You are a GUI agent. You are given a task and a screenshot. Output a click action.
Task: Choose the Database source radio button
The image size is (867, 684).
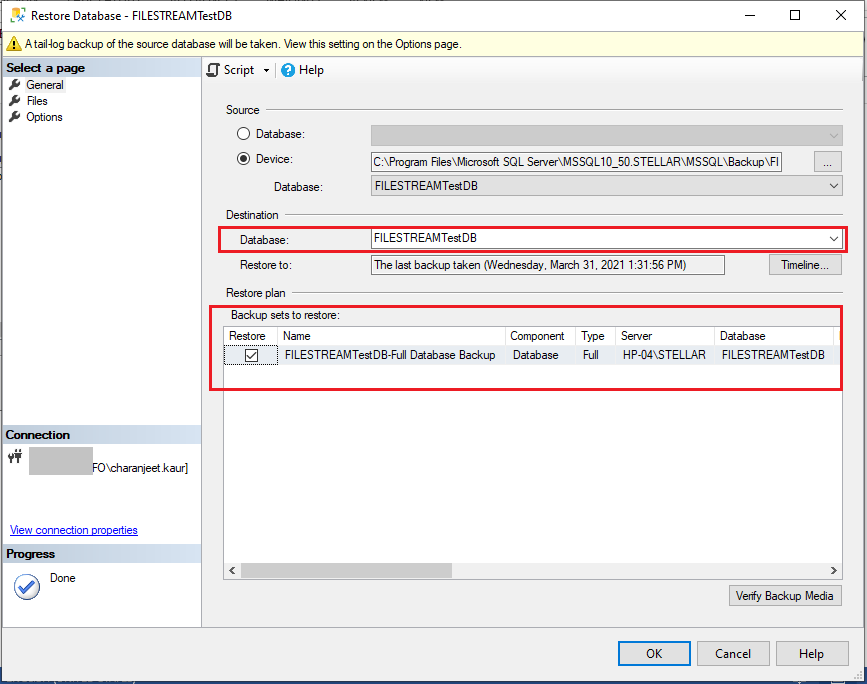point(243,134)
